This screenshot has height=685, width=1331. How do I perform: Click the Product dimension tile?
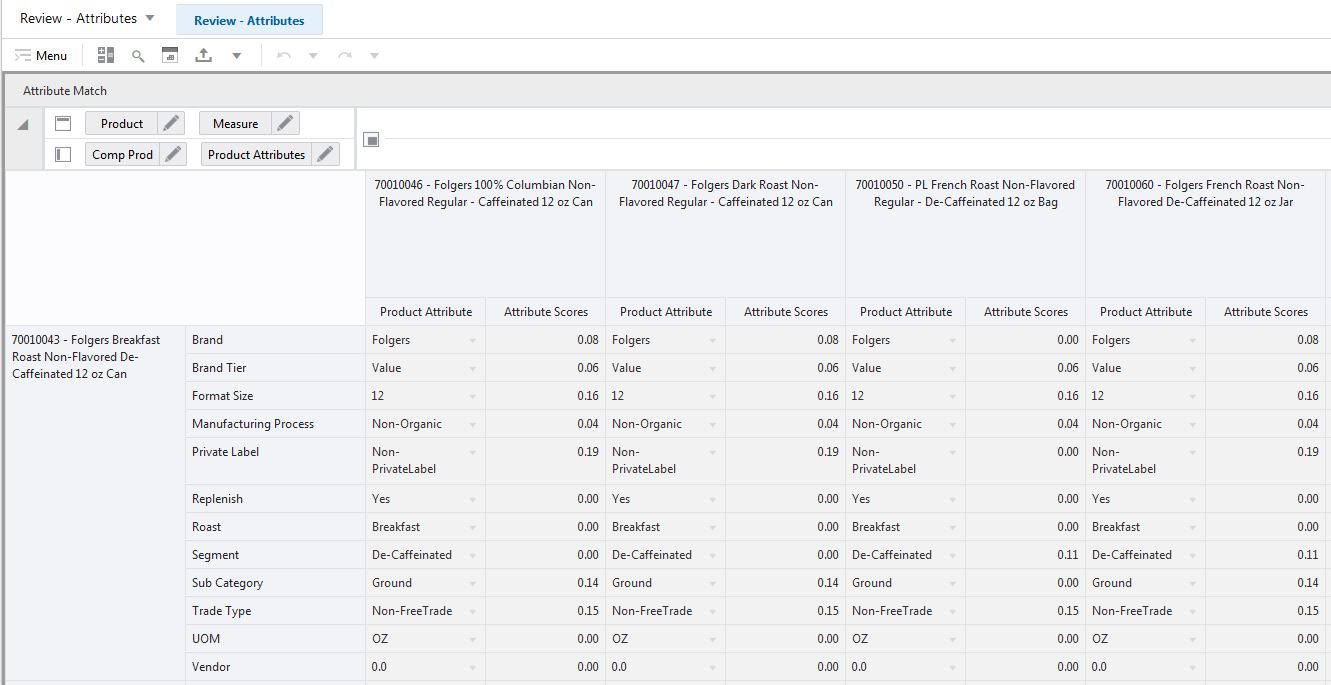click(x=122, y=124)
